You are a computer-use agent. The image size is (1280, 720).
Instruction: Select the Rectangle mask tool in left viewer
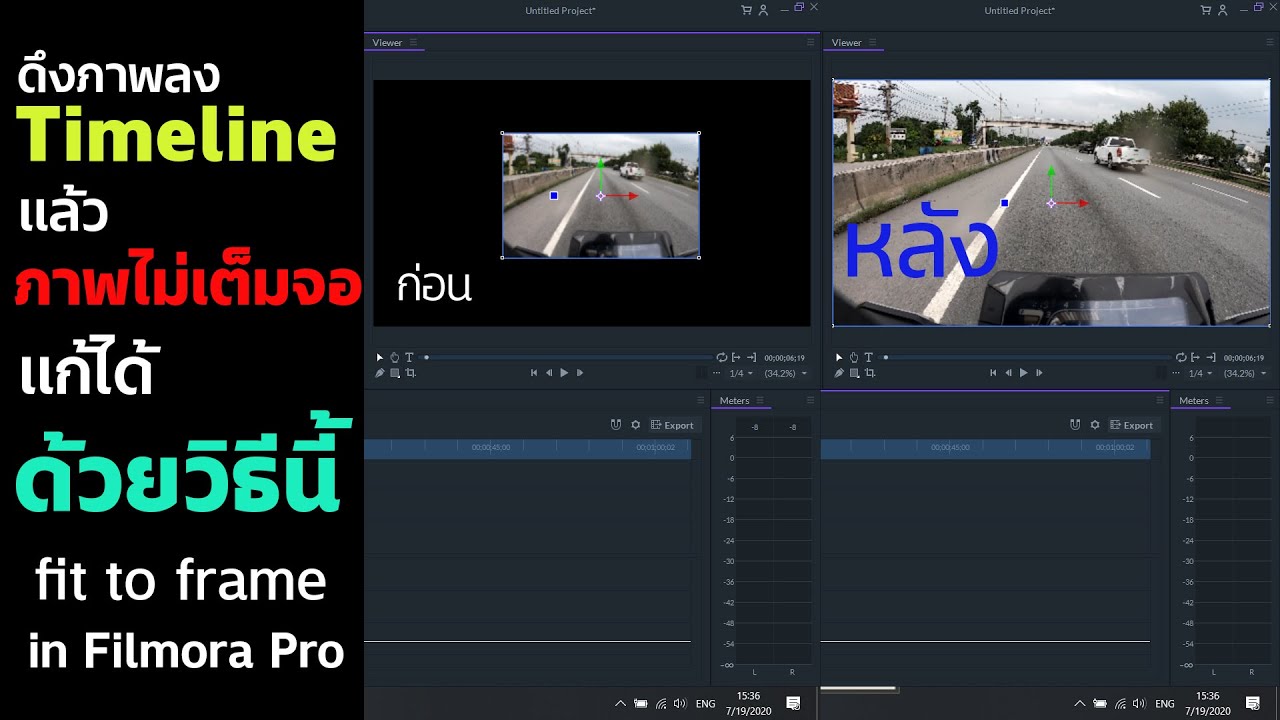coord(395,373)
